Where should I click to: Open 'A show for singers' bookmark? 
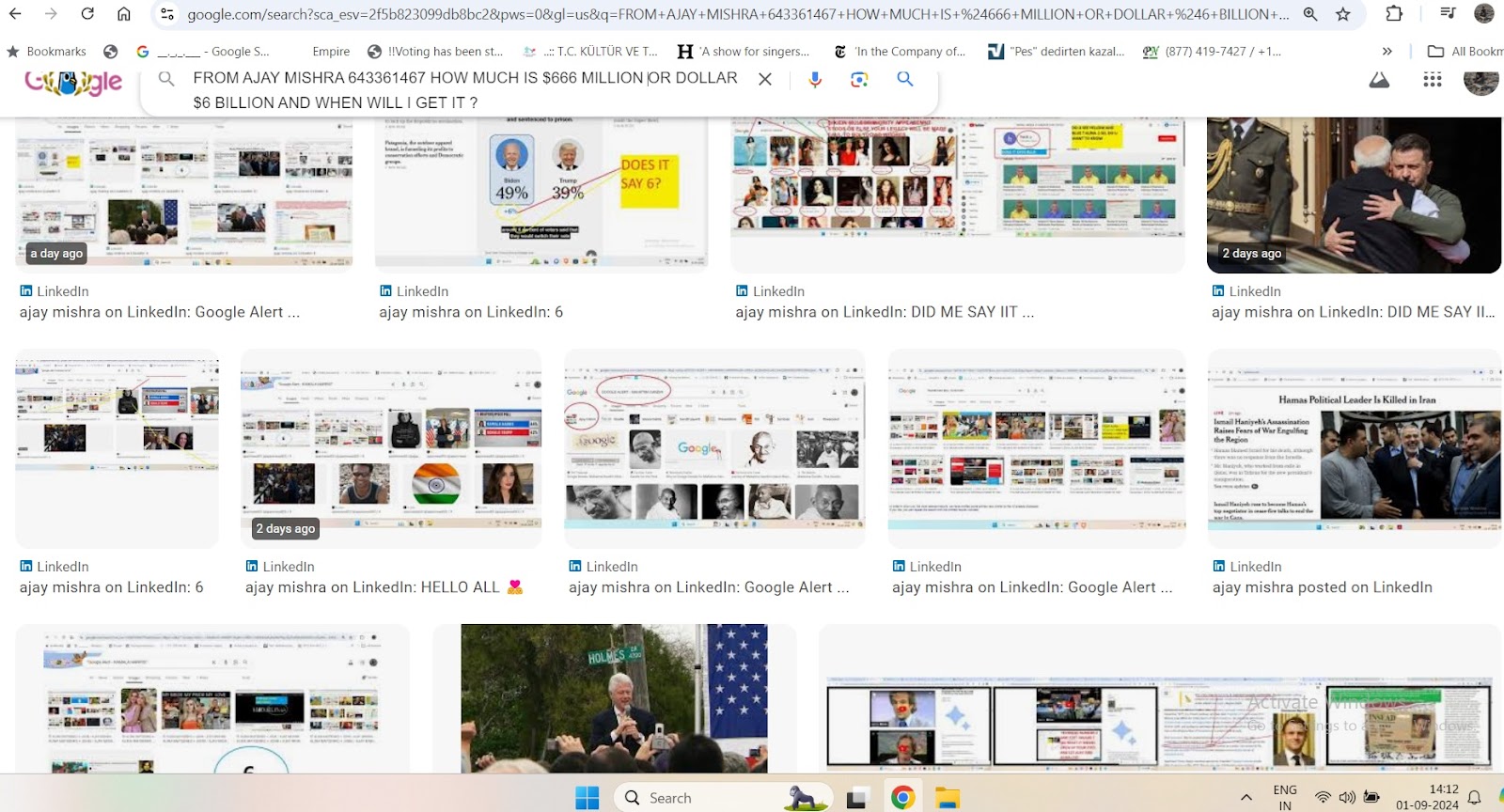(x=744, y=52)
